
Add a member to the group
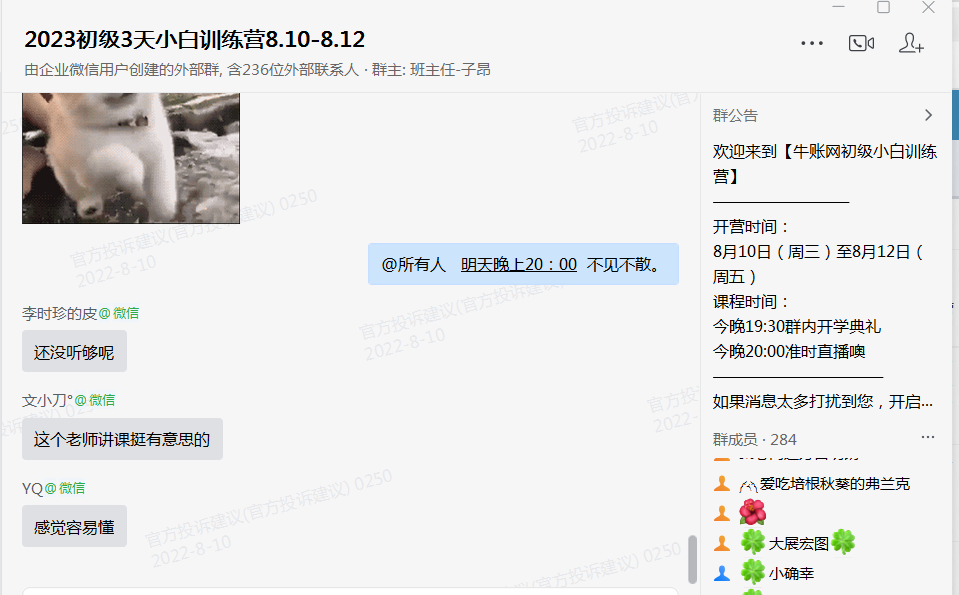[911, 43]
